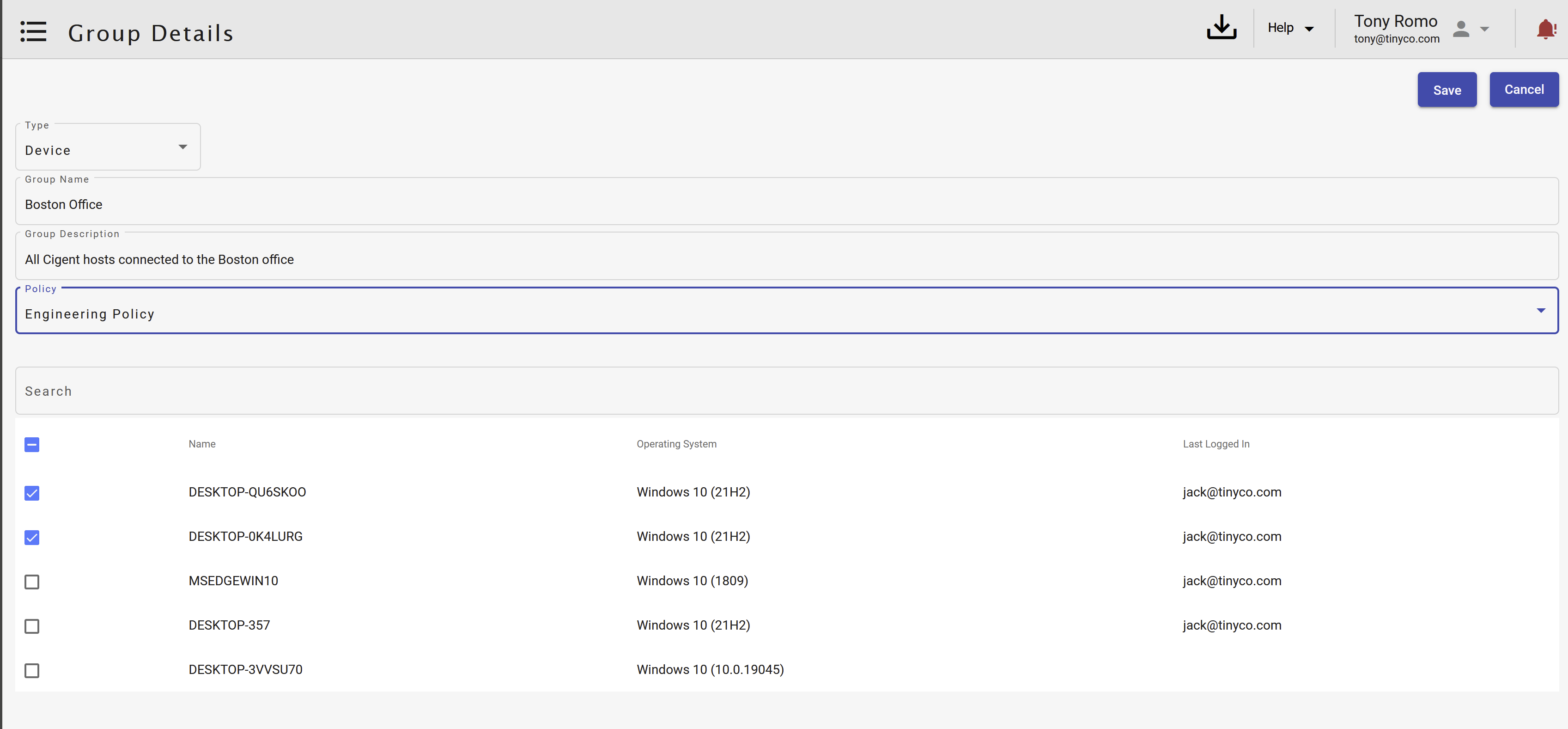Image resolution: width=1568 pixels, height=729 pixels.
Task: Uncheck the DESKTOP-0K4LURG checkbox
Action: [x=32, y=537]
